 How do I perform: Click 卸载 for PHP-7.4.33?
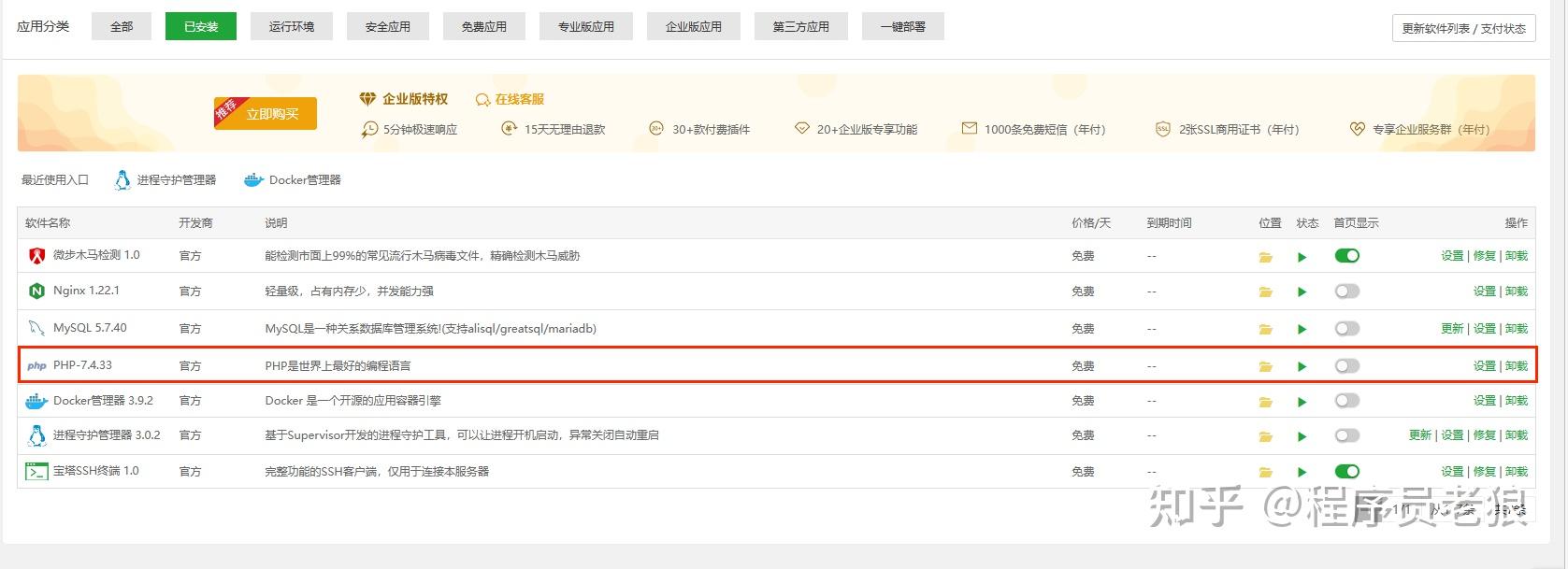1517,365
